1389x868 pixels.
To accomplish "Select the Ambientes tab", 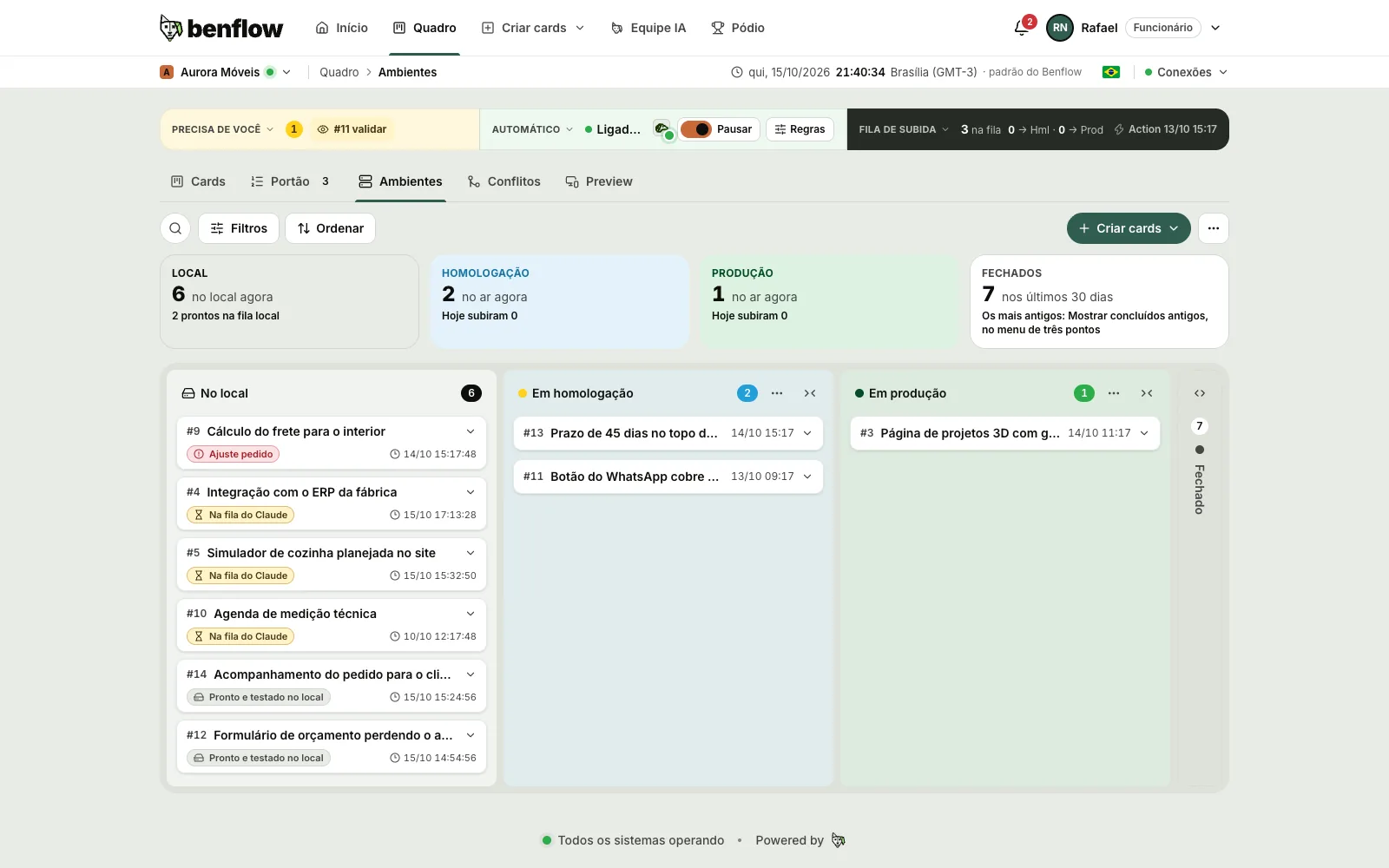I will [x=400, y=181].
